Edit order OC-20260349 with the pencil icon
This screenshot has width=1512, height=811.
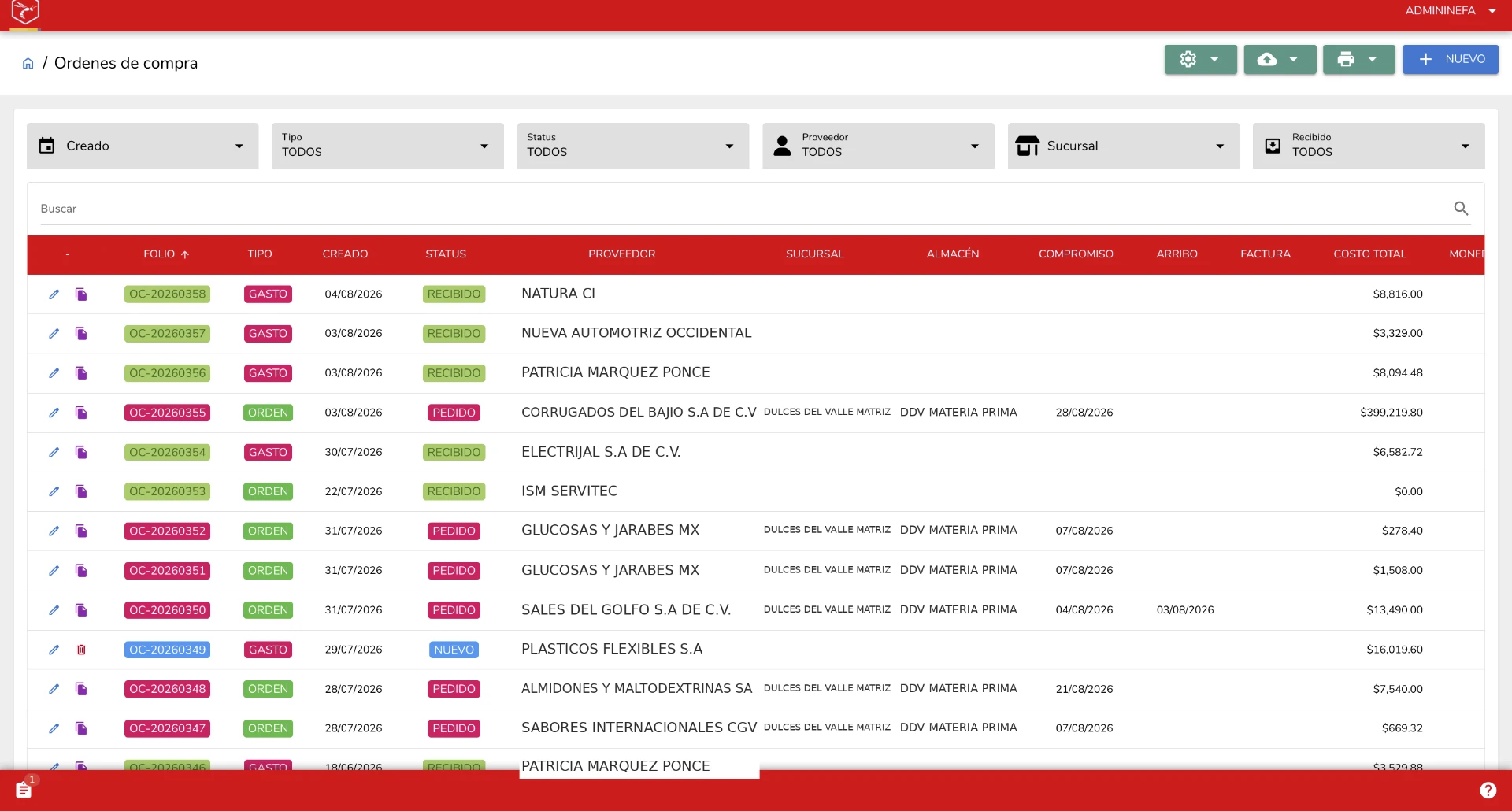coord(54,650)
